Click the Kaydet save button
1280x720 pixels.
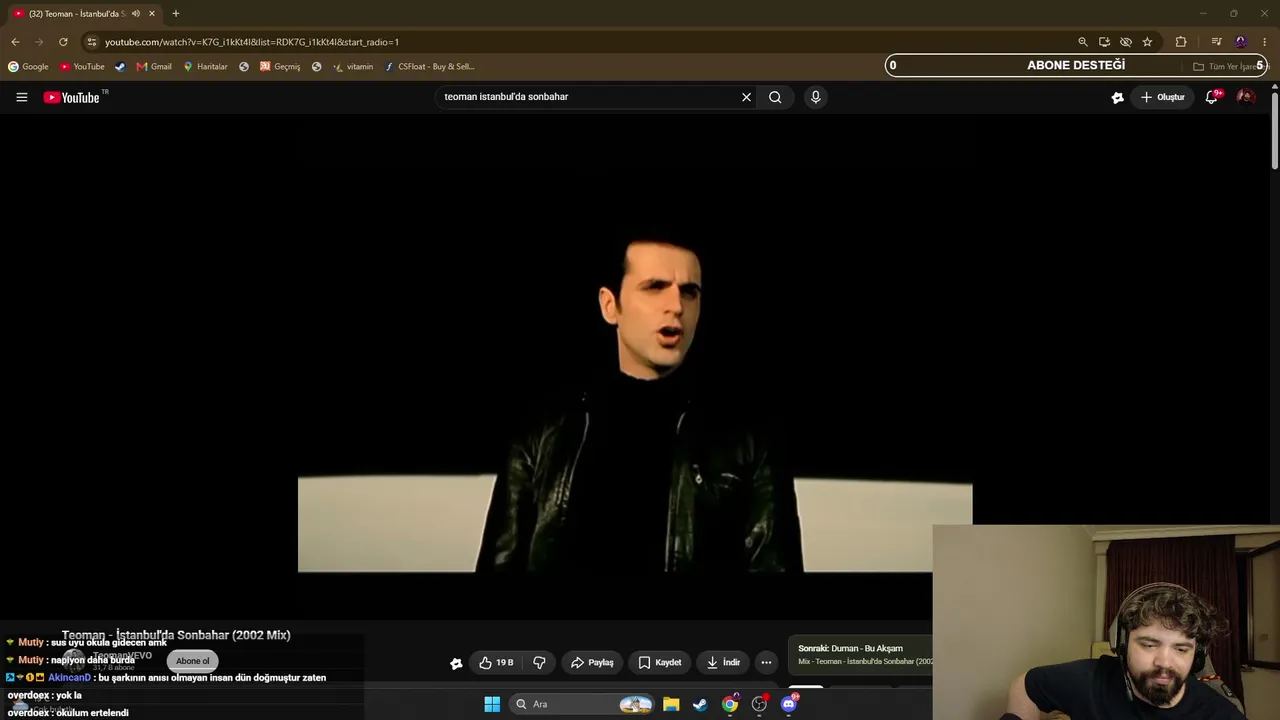coord(660,662)
